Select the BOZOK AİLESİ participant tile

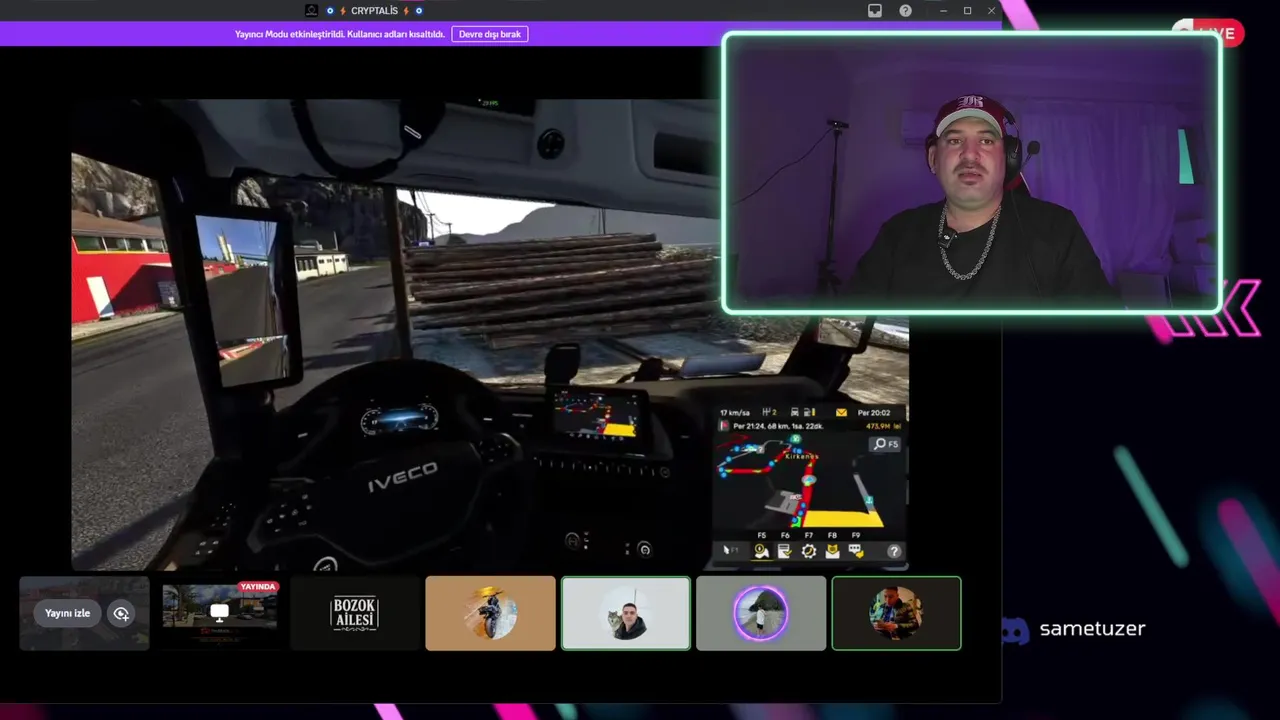click(355, 613)
